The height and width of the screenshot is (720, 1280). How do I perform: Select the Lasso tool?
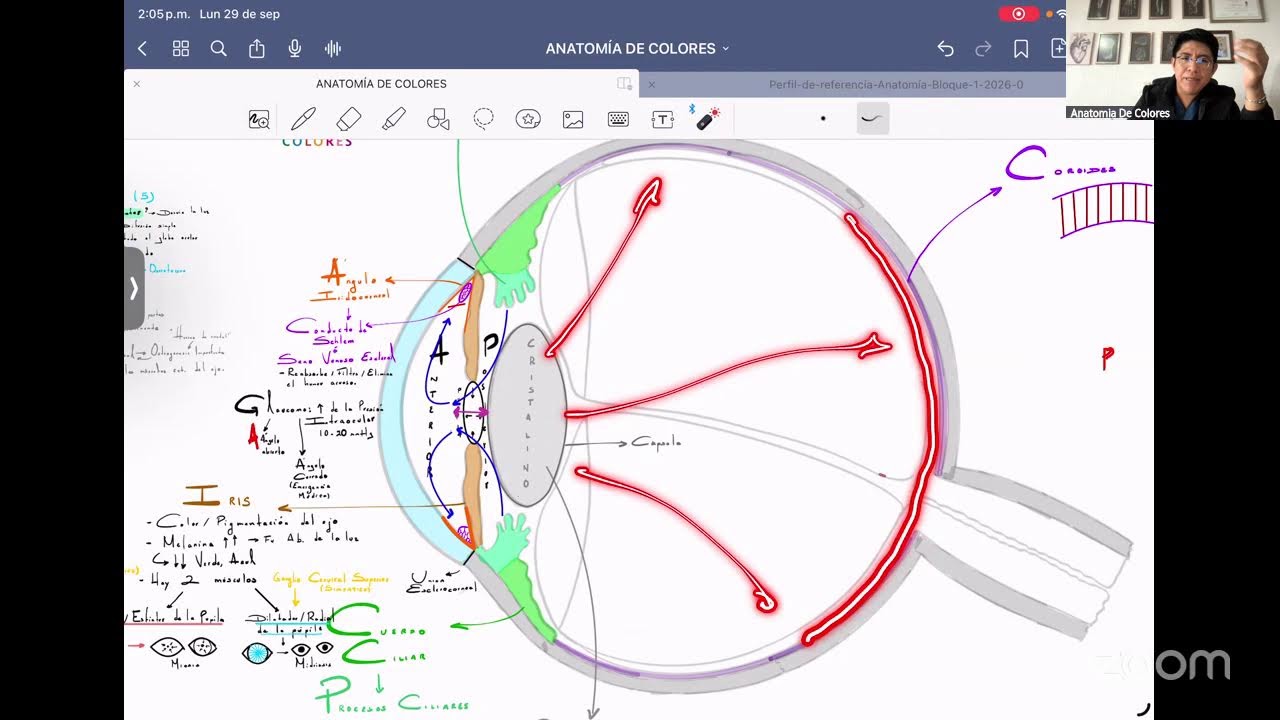pos(483,120)
